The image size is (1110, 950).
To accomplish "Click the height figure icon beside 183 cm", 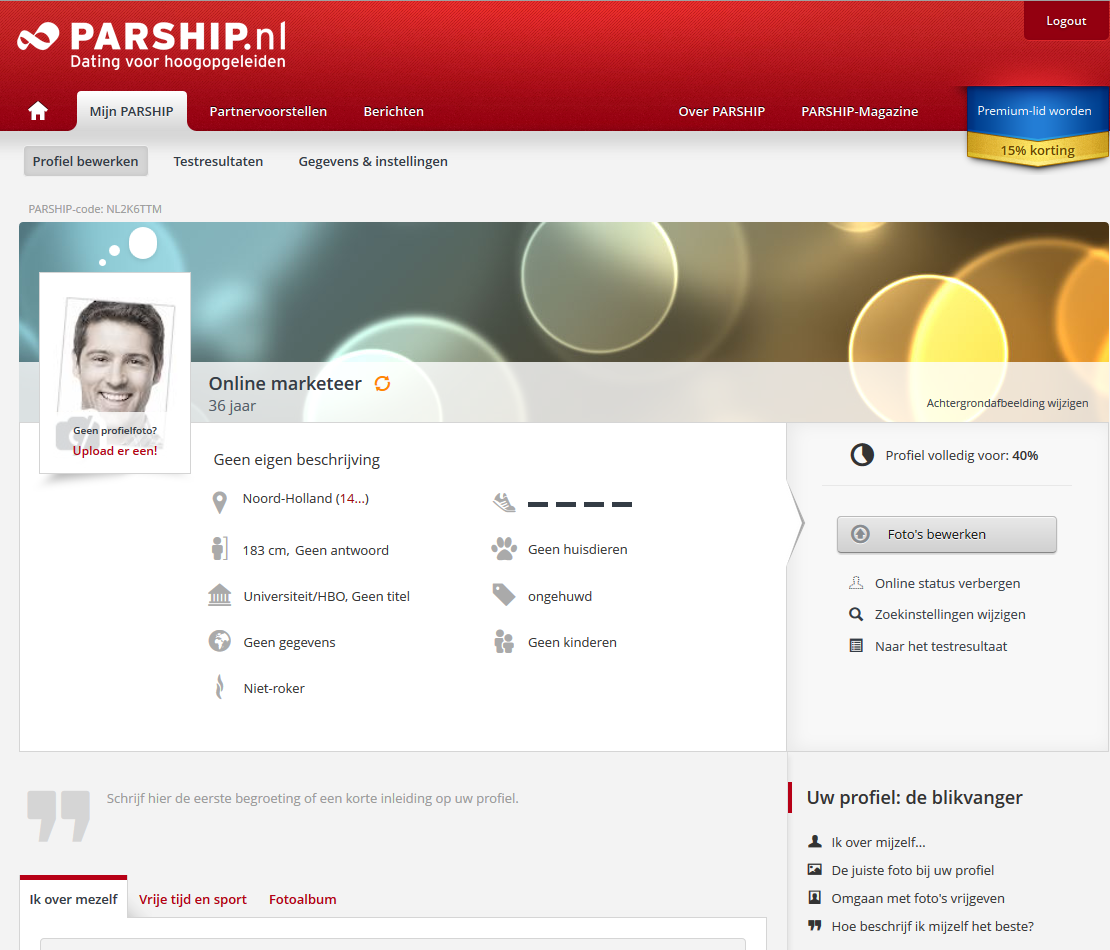I will point(219,549).
